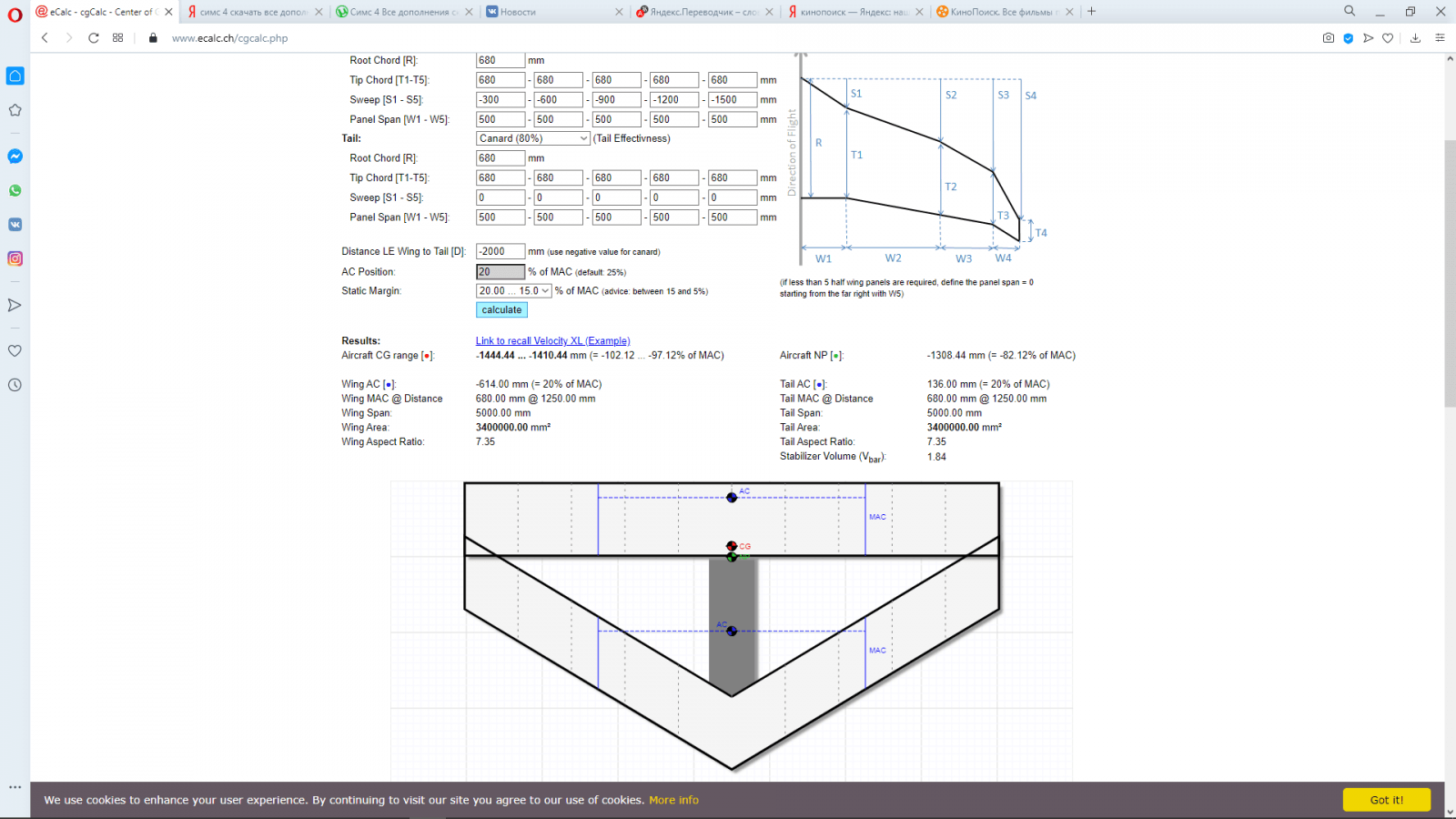This screenshot has width=1456, height=819.
Task: Open Facebook Messenger in the sidebar
Action: pyautogui.click(x=15, y=157)
